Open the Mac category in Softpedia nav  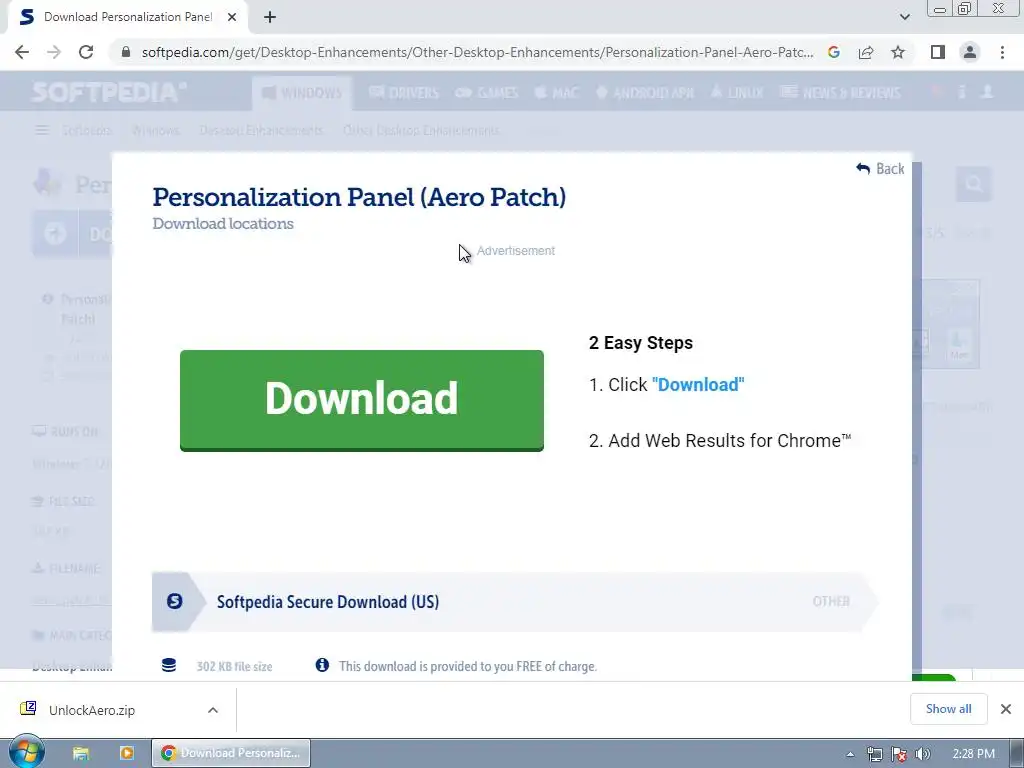(x=556, y=93)
